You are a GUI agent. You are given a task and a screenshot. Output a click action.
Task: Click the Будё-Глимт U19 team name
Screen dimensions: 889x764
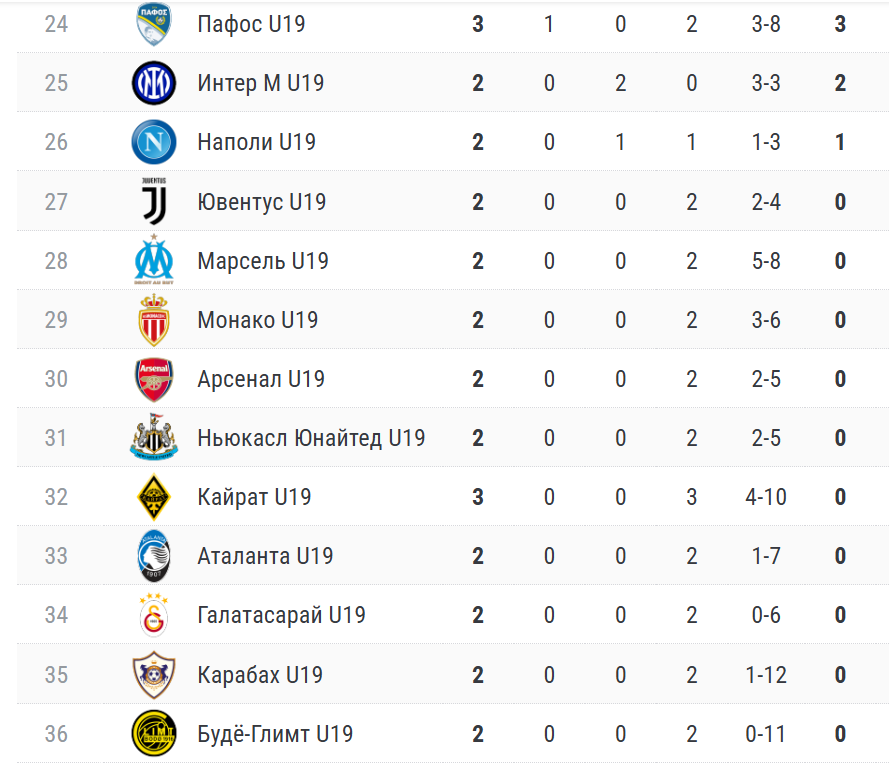[275, 734]
